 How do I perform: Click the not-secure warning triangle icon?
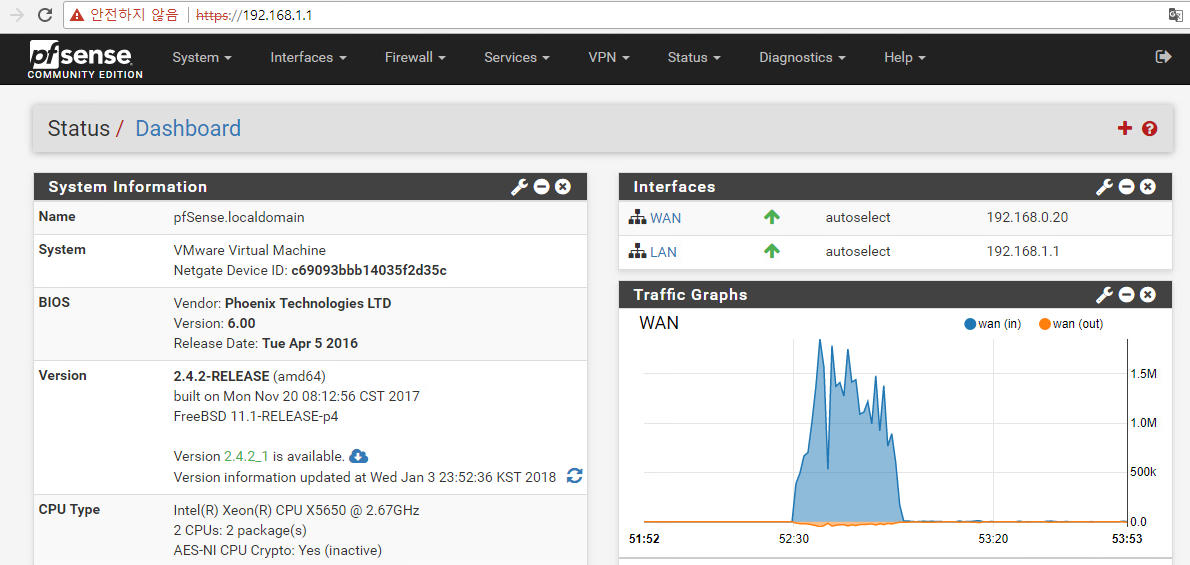pos(77,14)
